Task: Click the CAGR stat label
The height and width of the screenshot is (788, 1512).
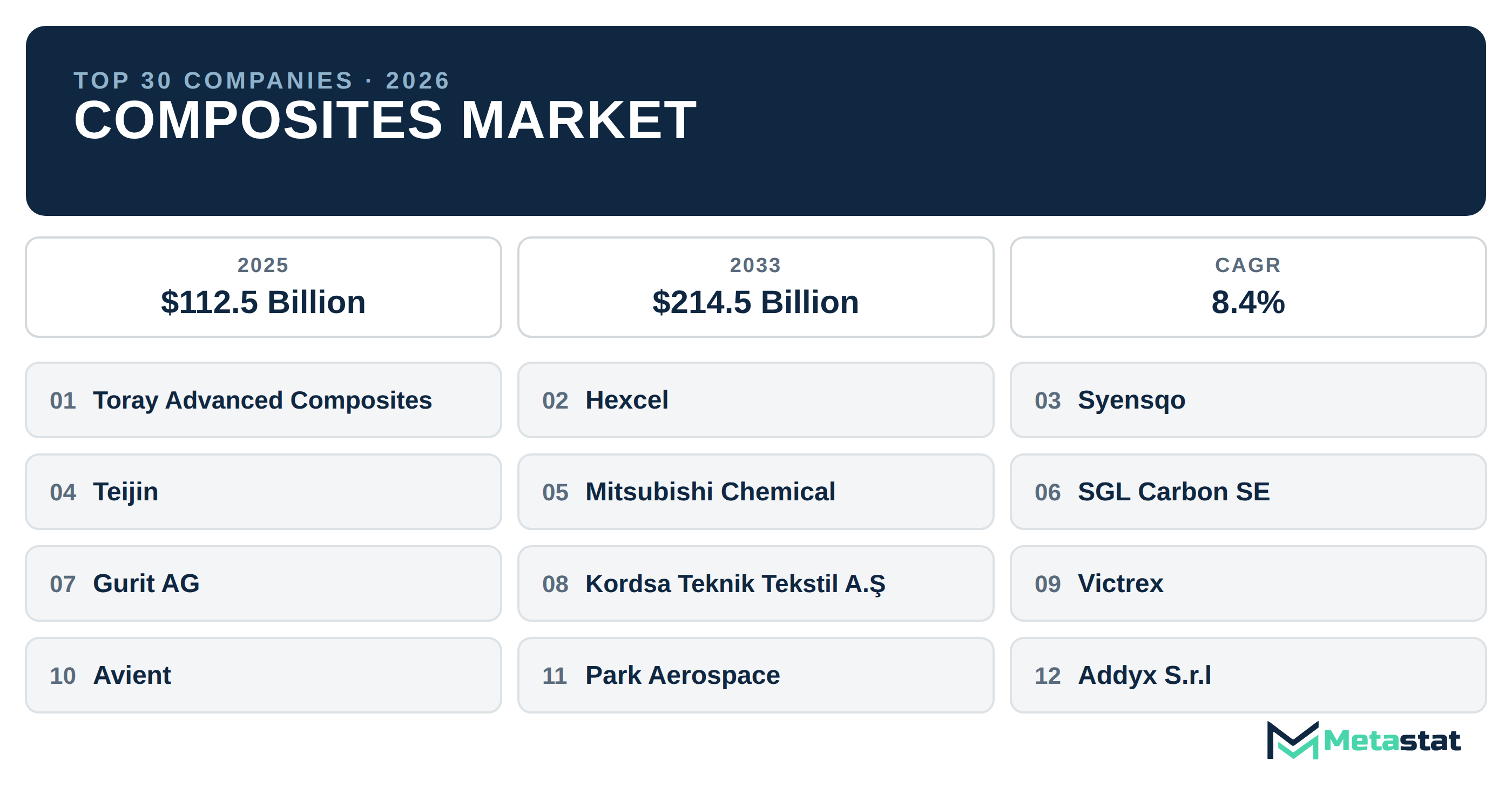Action: tap(1248, 265)
